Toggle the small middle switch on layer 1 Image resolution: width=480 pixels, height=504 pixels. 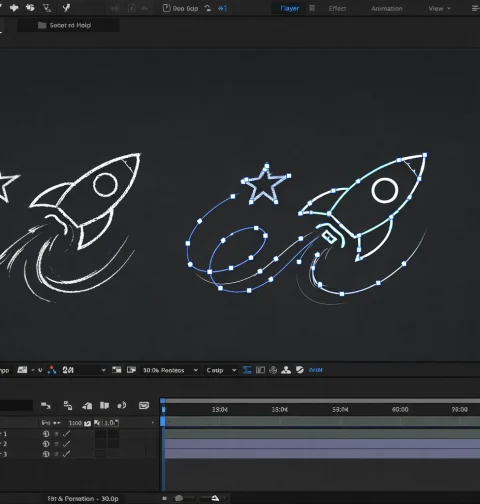point(56,434)
